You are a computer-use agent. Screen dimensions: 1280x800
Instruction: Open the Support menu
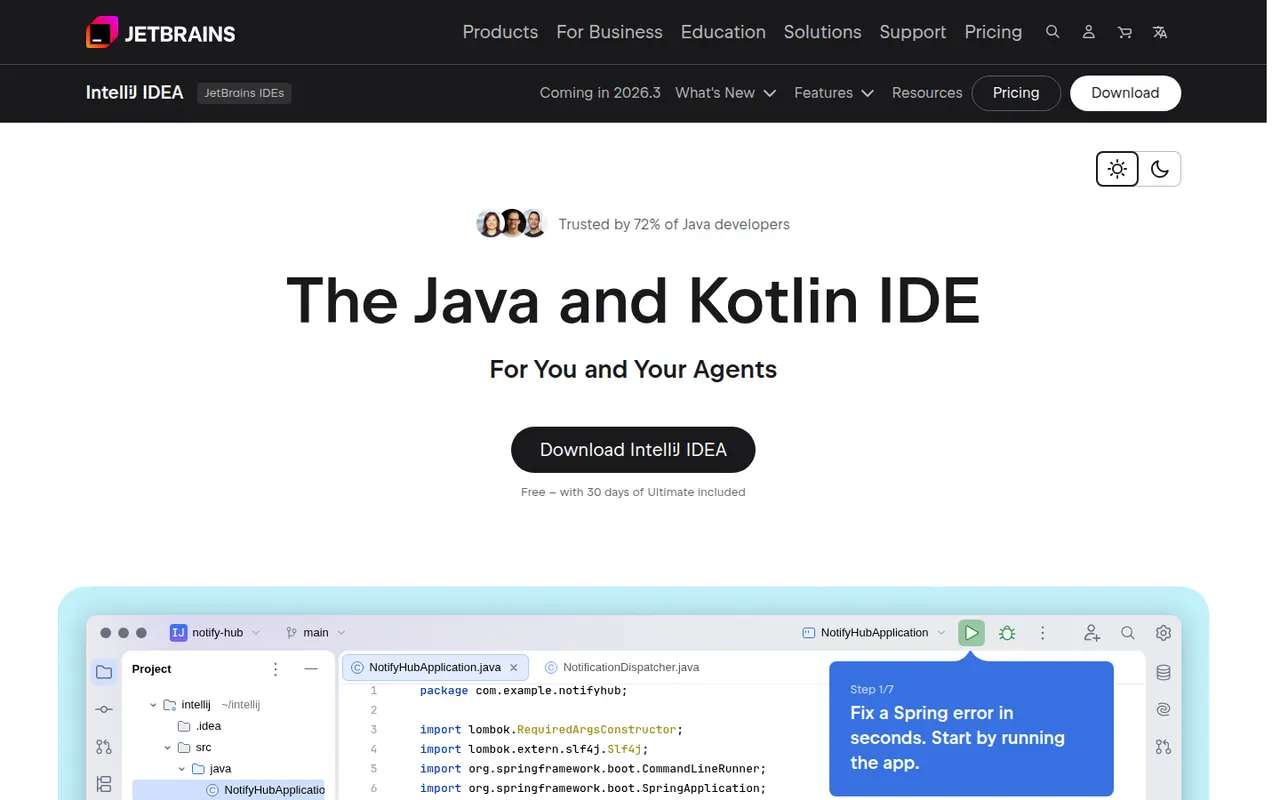tap(912, 32)
